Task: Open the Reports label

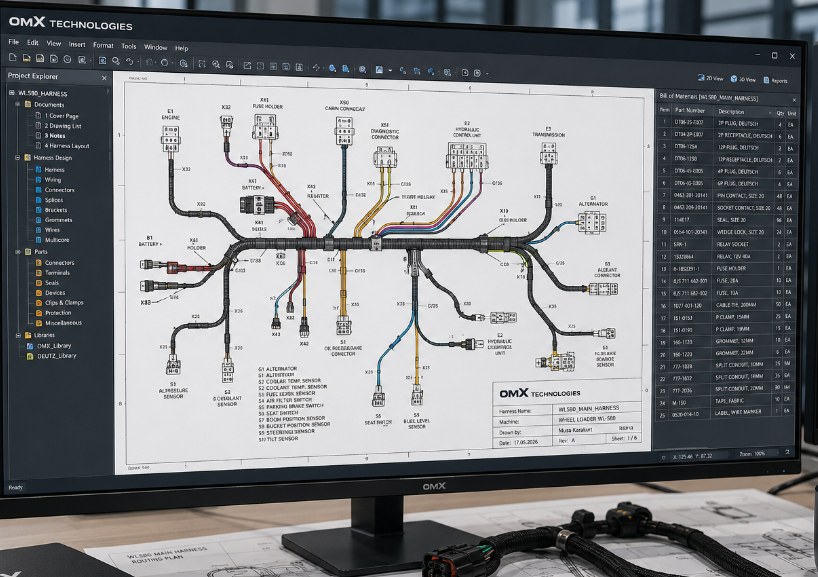Action: tap(779, 80)
